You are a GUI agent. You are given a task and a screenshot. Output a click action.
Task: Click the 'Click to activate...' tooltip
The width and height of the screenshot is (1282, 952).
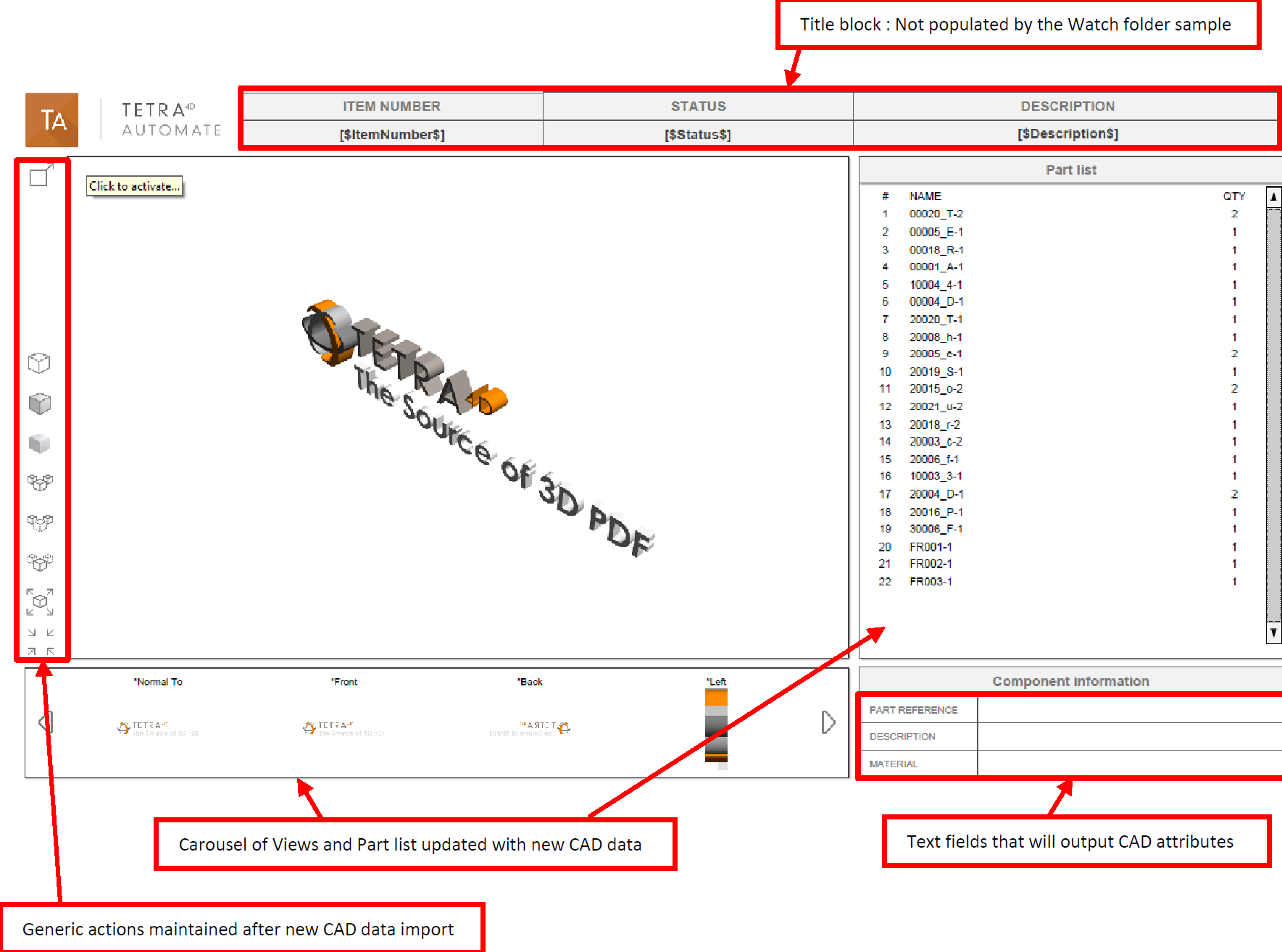point(135,186)
